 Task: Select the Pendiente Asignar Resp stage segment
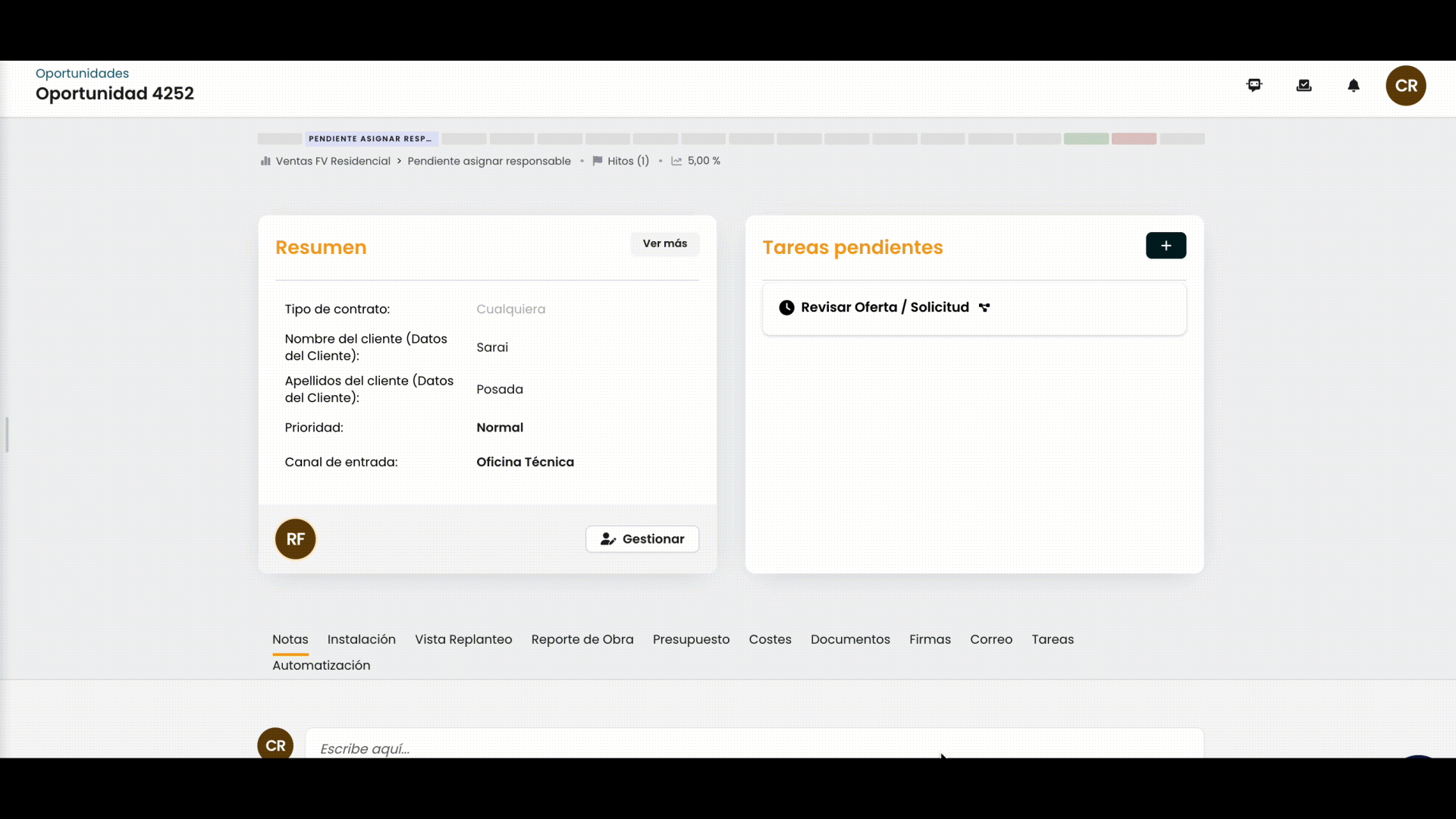click(x=372, y=139)
